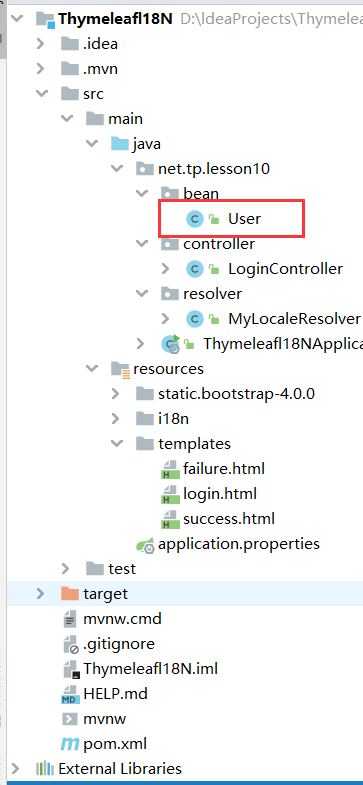Click the login.html file icon
Viewport: 363px width, 785px height.
click(170, 494)
